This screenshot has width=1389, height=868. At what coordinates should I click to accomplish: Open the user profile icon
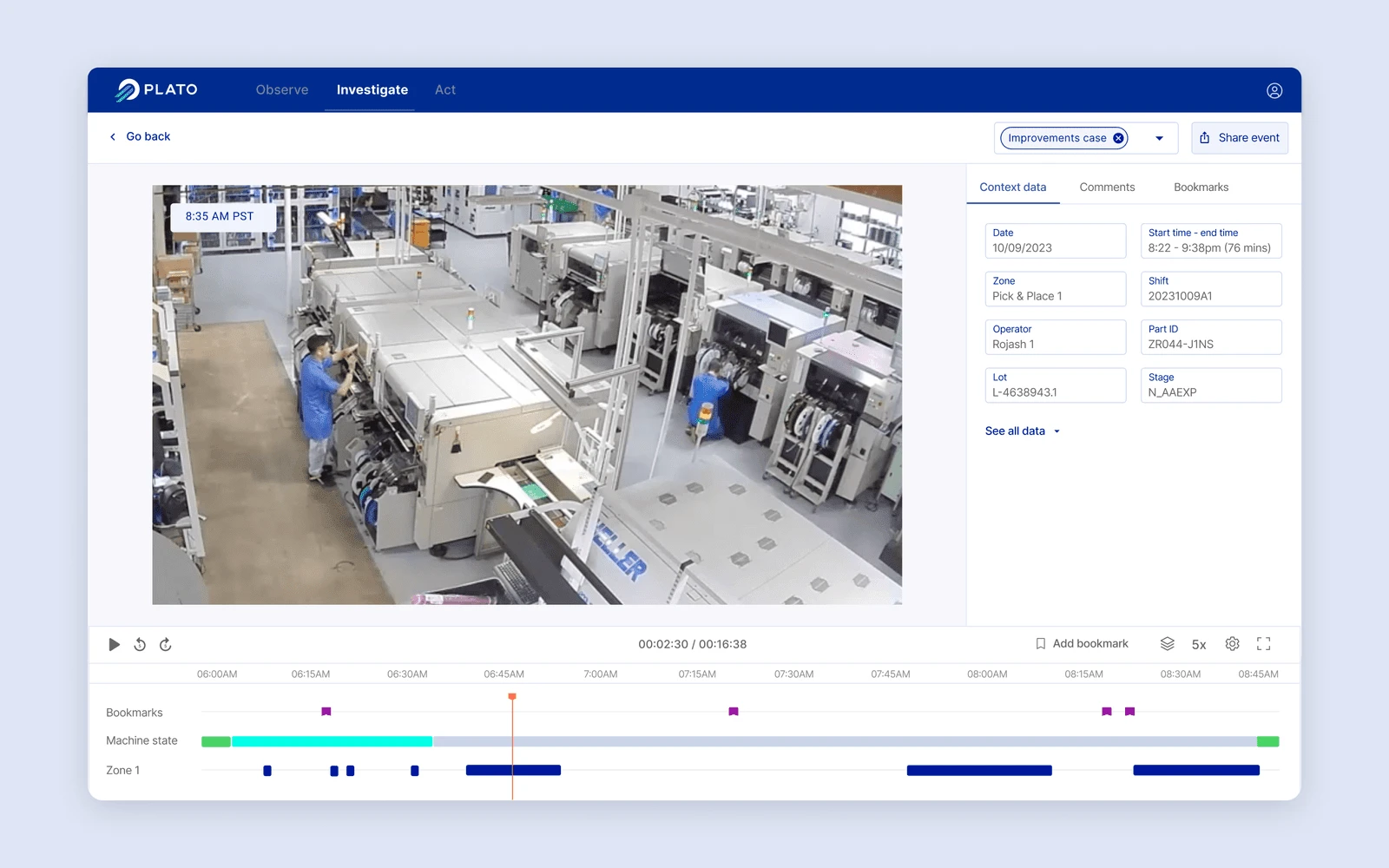[x=1274, y=90]
